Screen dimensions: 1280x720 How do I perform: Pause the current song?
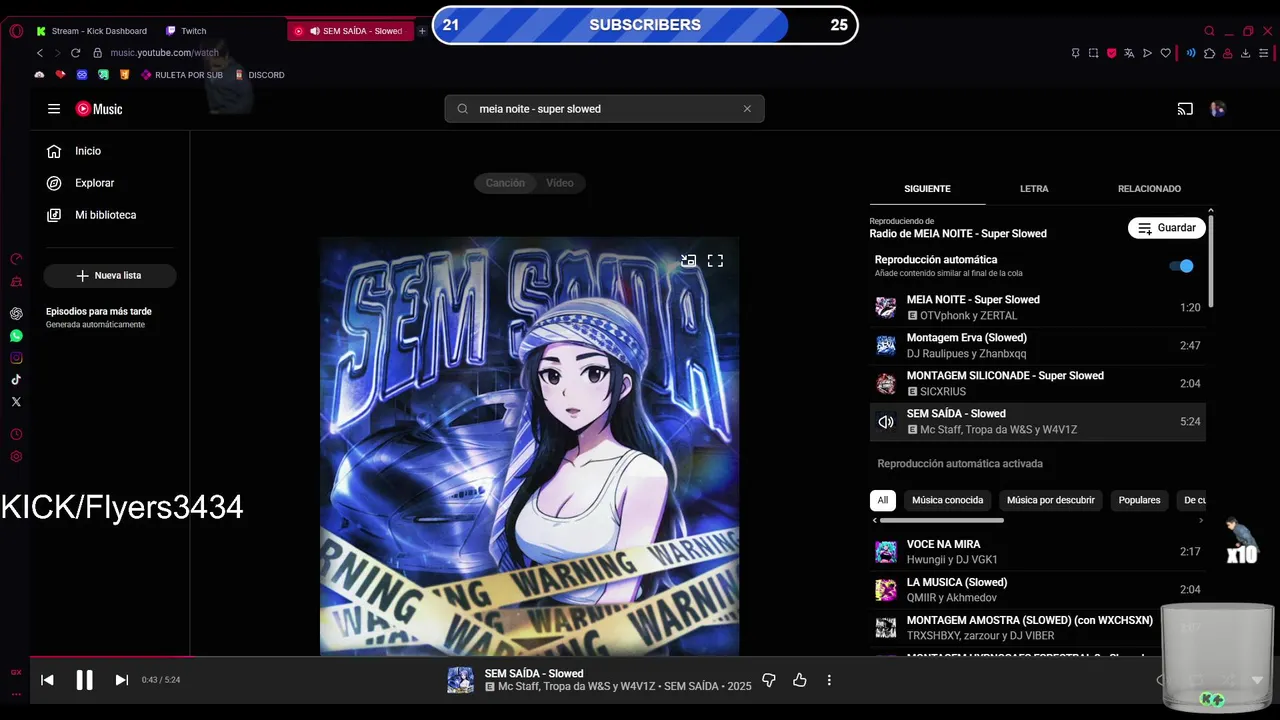[84, 680]
